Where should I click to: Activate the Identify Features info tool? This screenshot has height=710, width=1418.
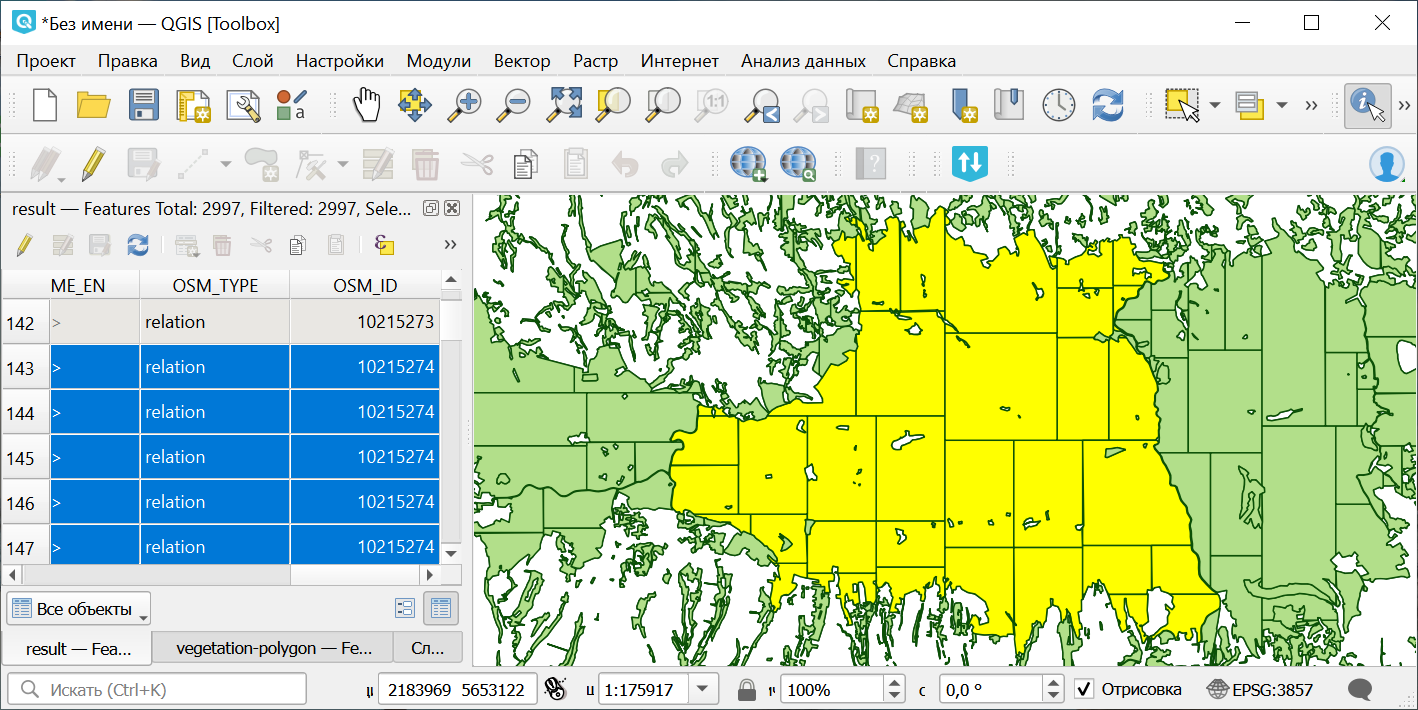coord(1367,105)
